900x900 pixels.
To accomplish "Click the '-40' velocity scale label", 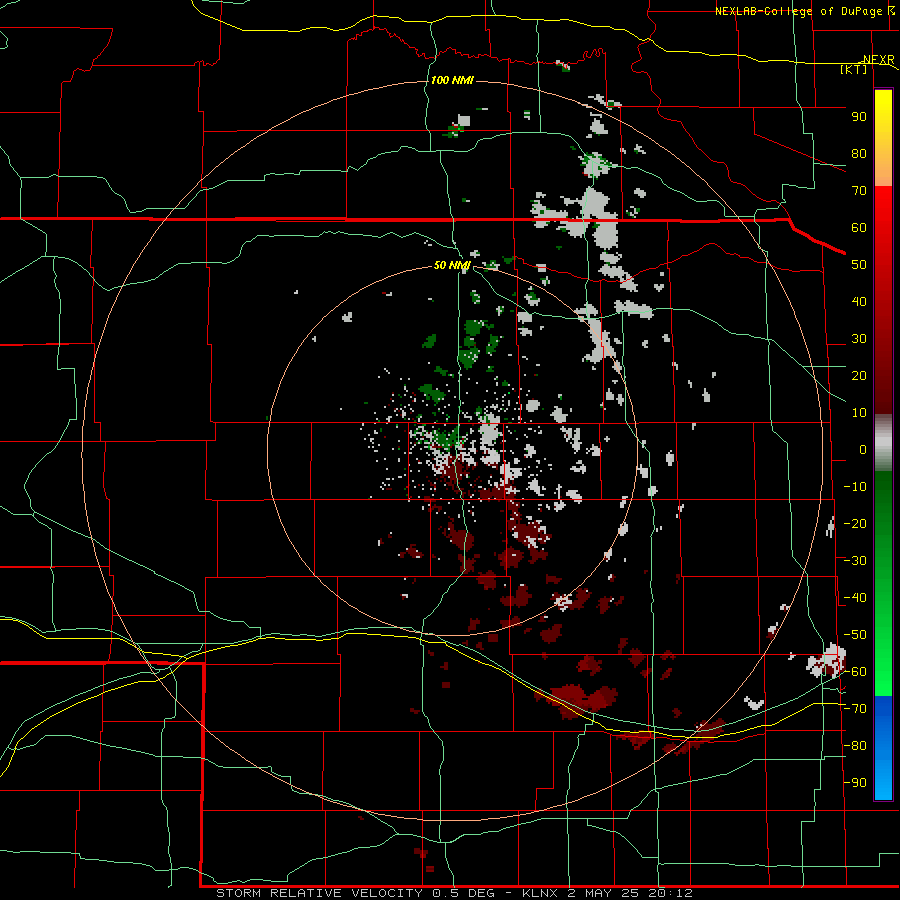I will tap(855, 598).
